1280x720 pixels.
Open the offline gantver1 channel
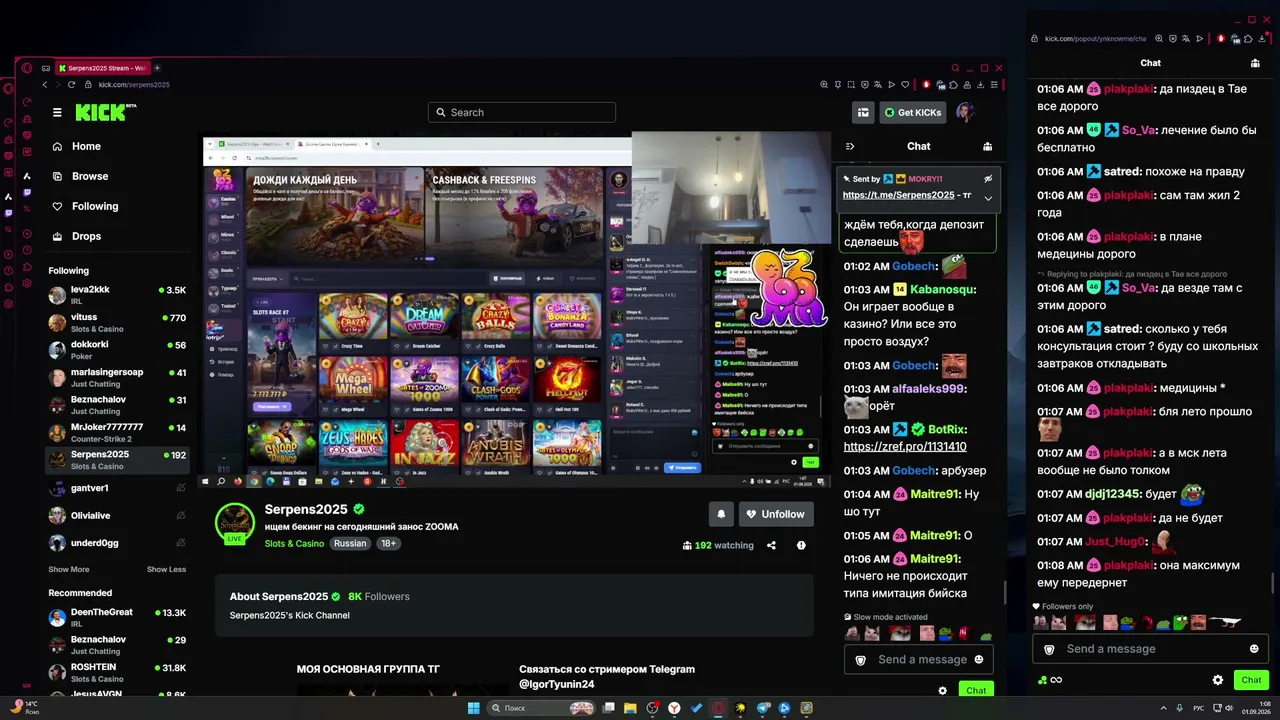point(118,488)
